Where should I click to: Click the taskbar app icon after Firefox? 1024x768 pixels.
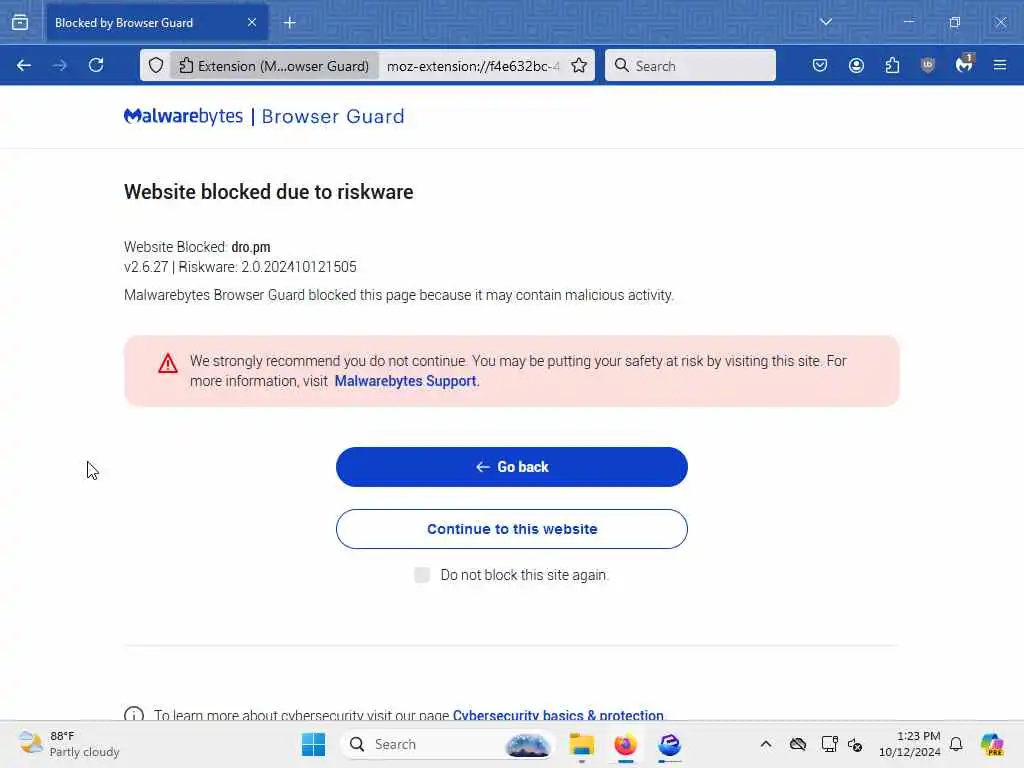(669, 744)
